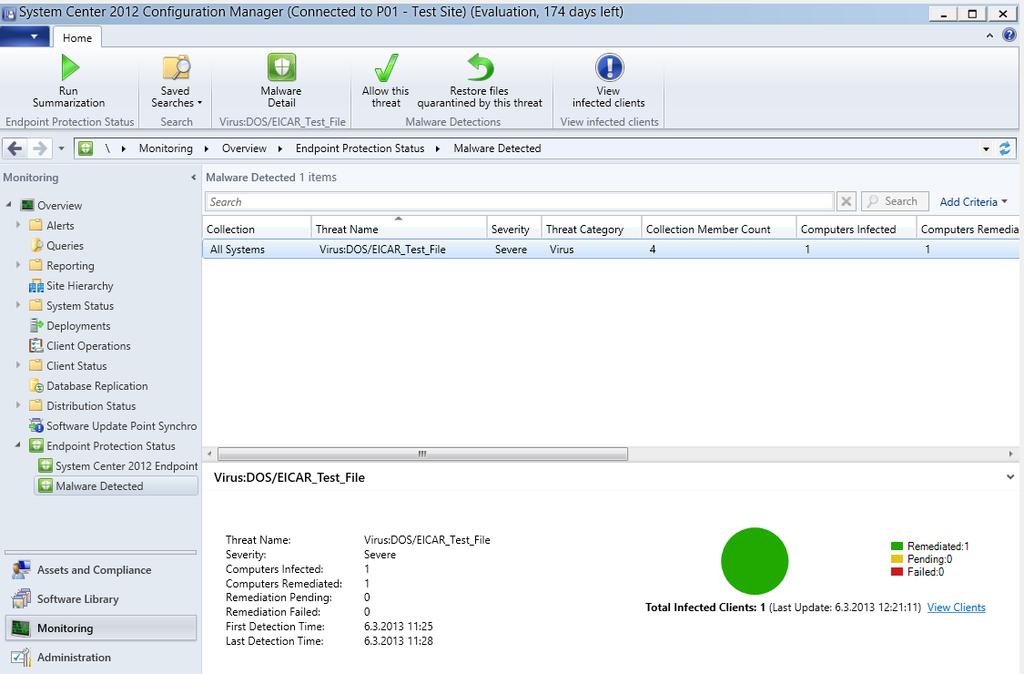Screen dimensions: 1024x674
Task: Expand the System Status tree node
Action: [x=18, y=305]
